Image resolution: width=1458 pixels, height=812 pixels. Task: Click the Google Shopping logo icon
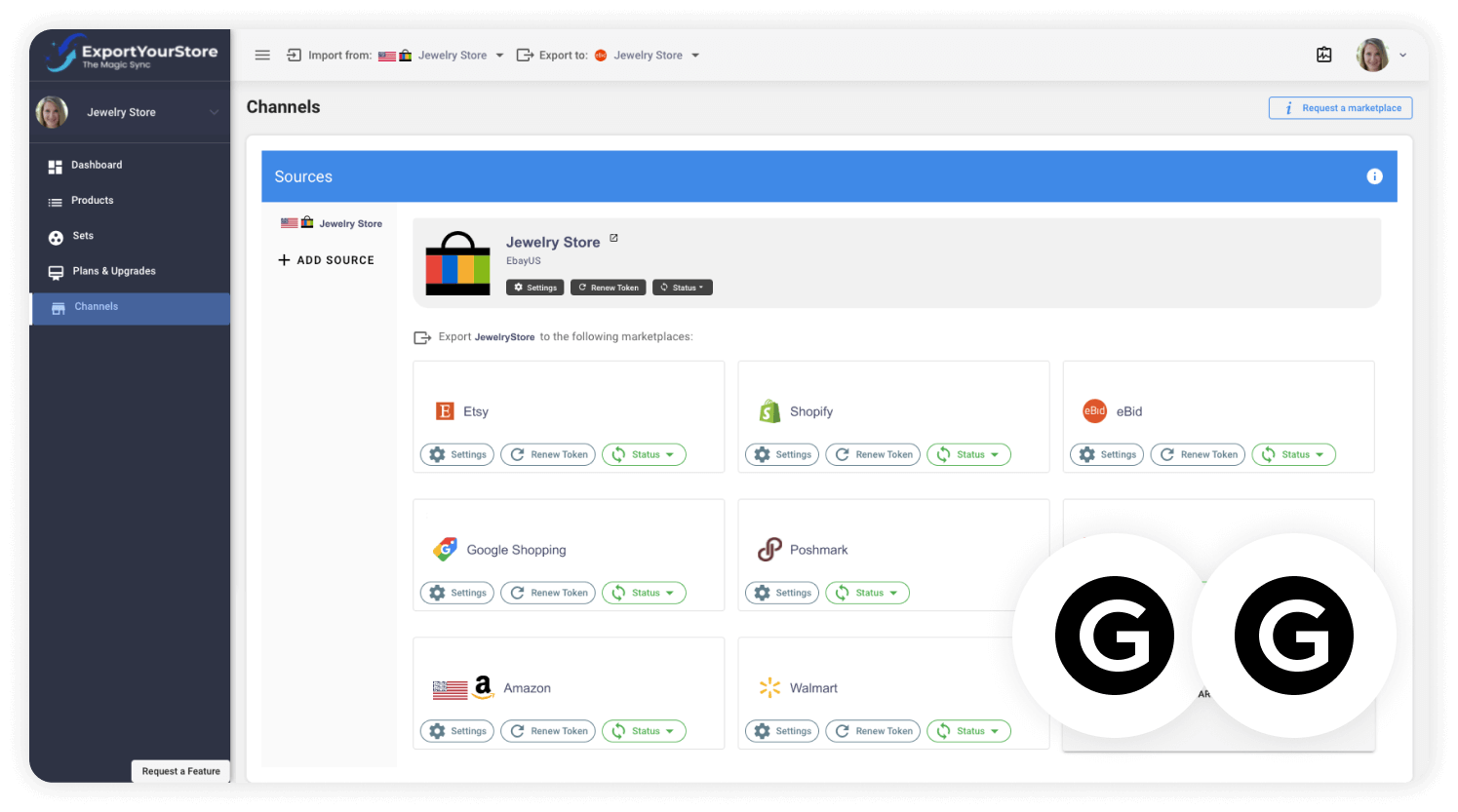[x=446, y=550]
